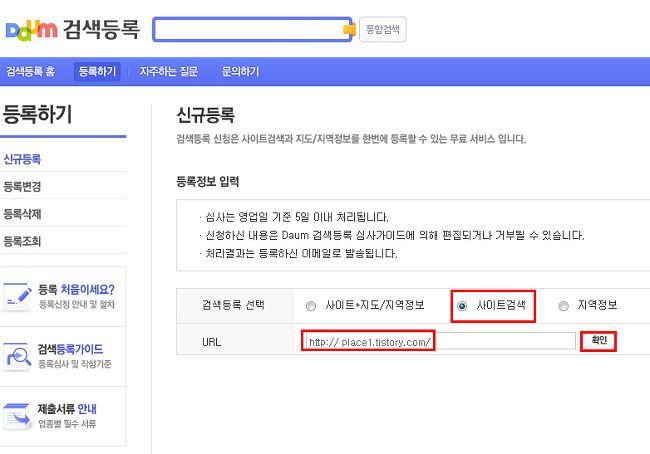This screenshot has width=650, height=454.
Task: Select 신규등록 in the sidebar
Action: [22, 159]
